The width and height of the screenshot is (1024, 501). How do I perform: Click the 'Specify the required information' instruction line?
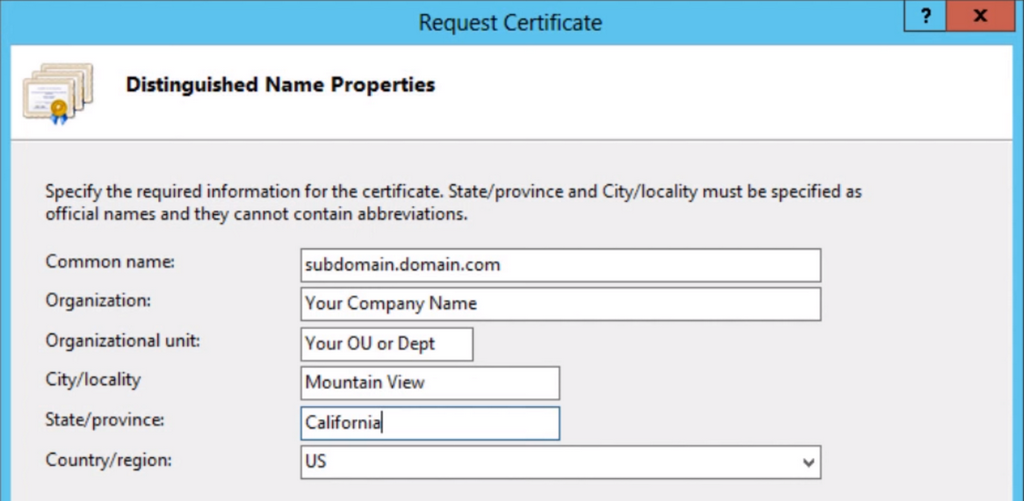click(x=454, y=190)
